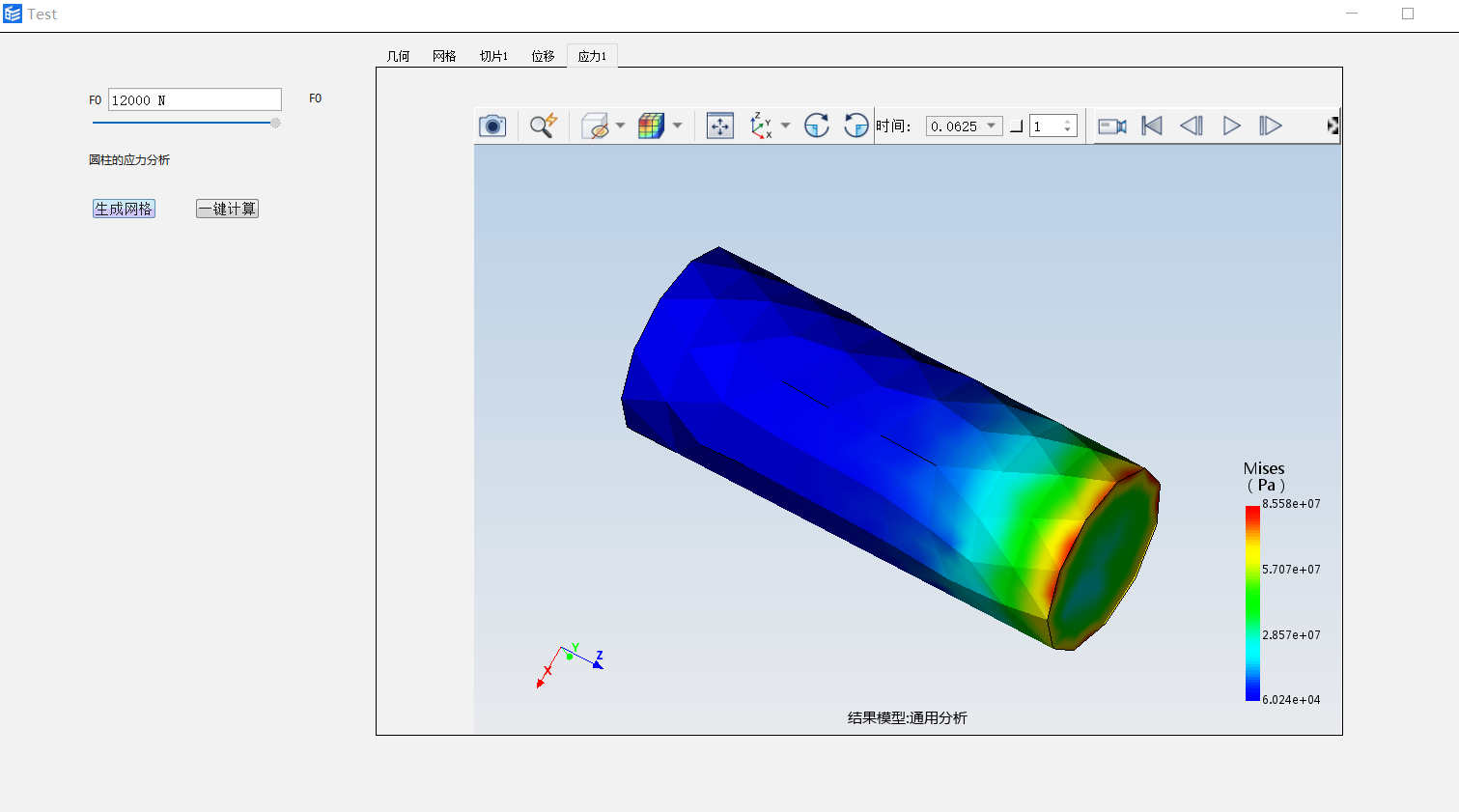Click the box visibility view icon
The height and width of the screenshot is (812, 1459).
coord(596,126)
